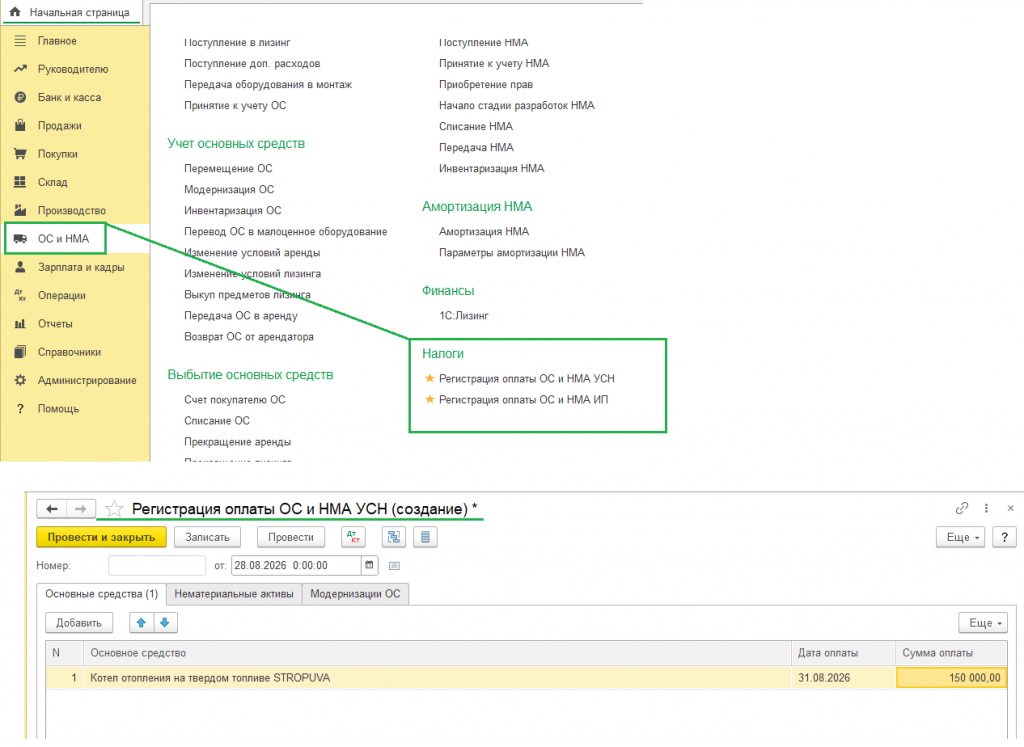Add a row with Добавить button
1024x747 pixels.
click(79, 623)
